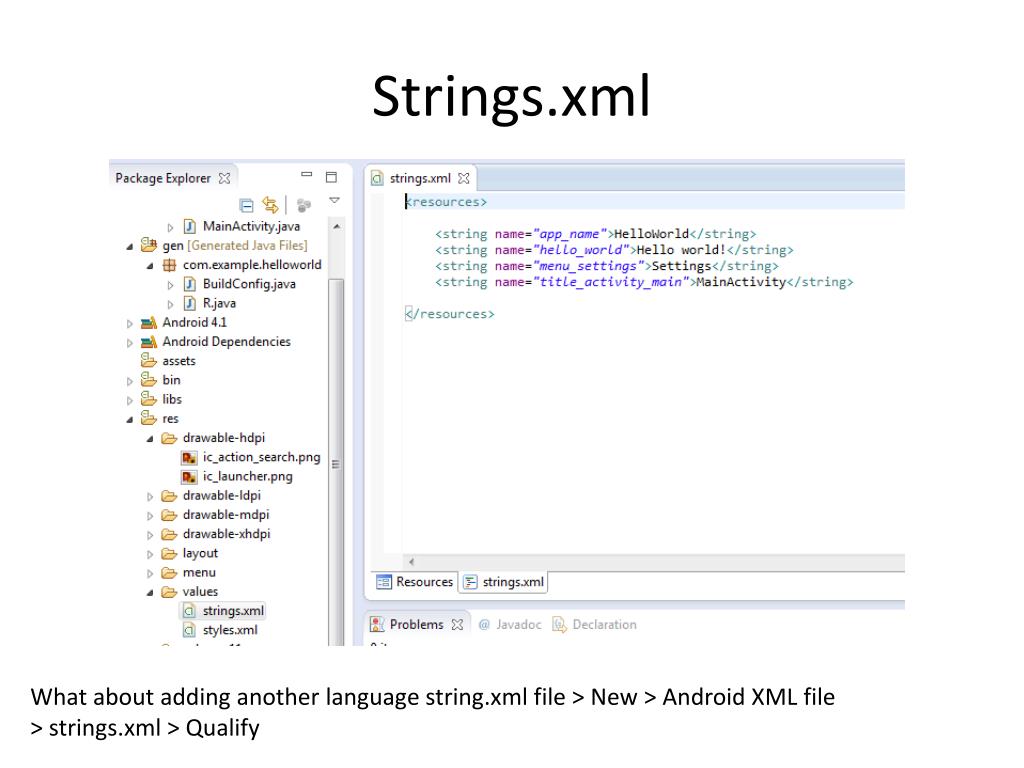This screenshot has width=1024, height=768.
Task: Click the ic_launcher.png image icon
Action: point(190,476)
